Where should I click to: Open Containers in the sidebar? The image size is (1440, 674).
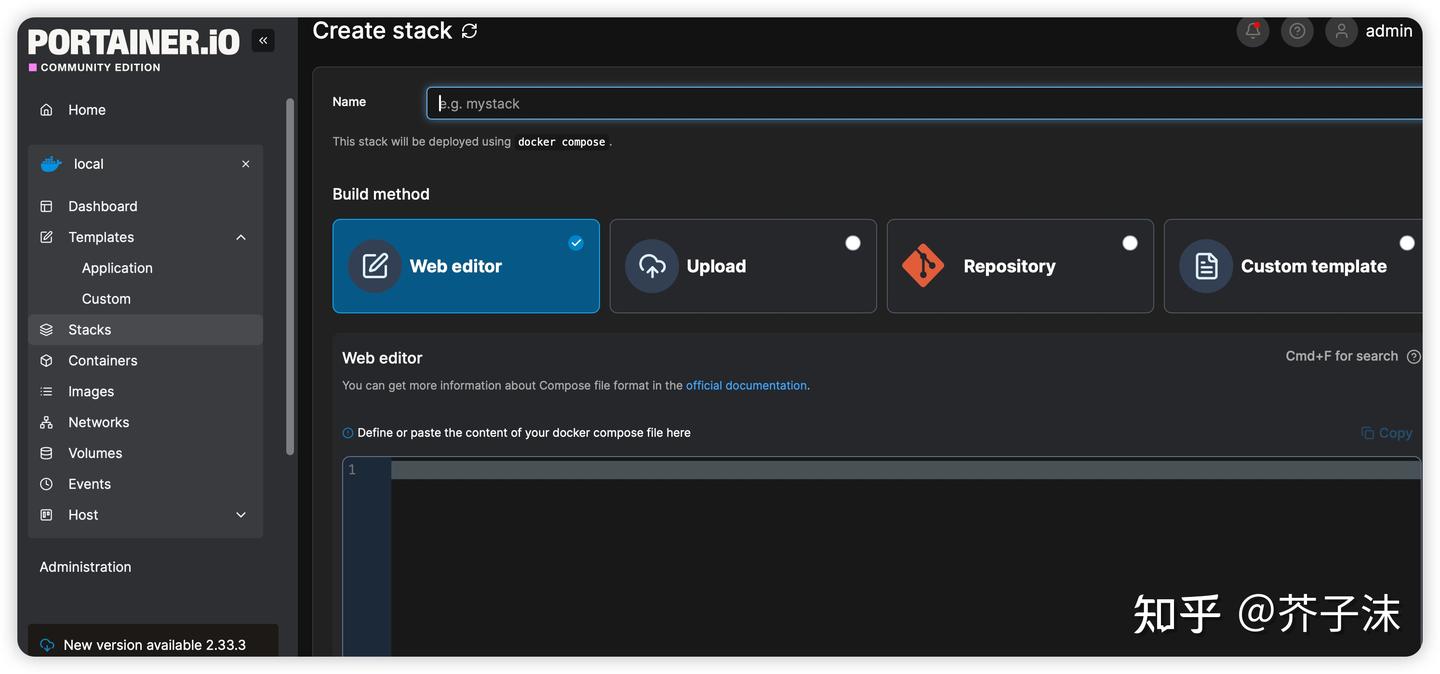pyautogui.click(x=102, y=360)
